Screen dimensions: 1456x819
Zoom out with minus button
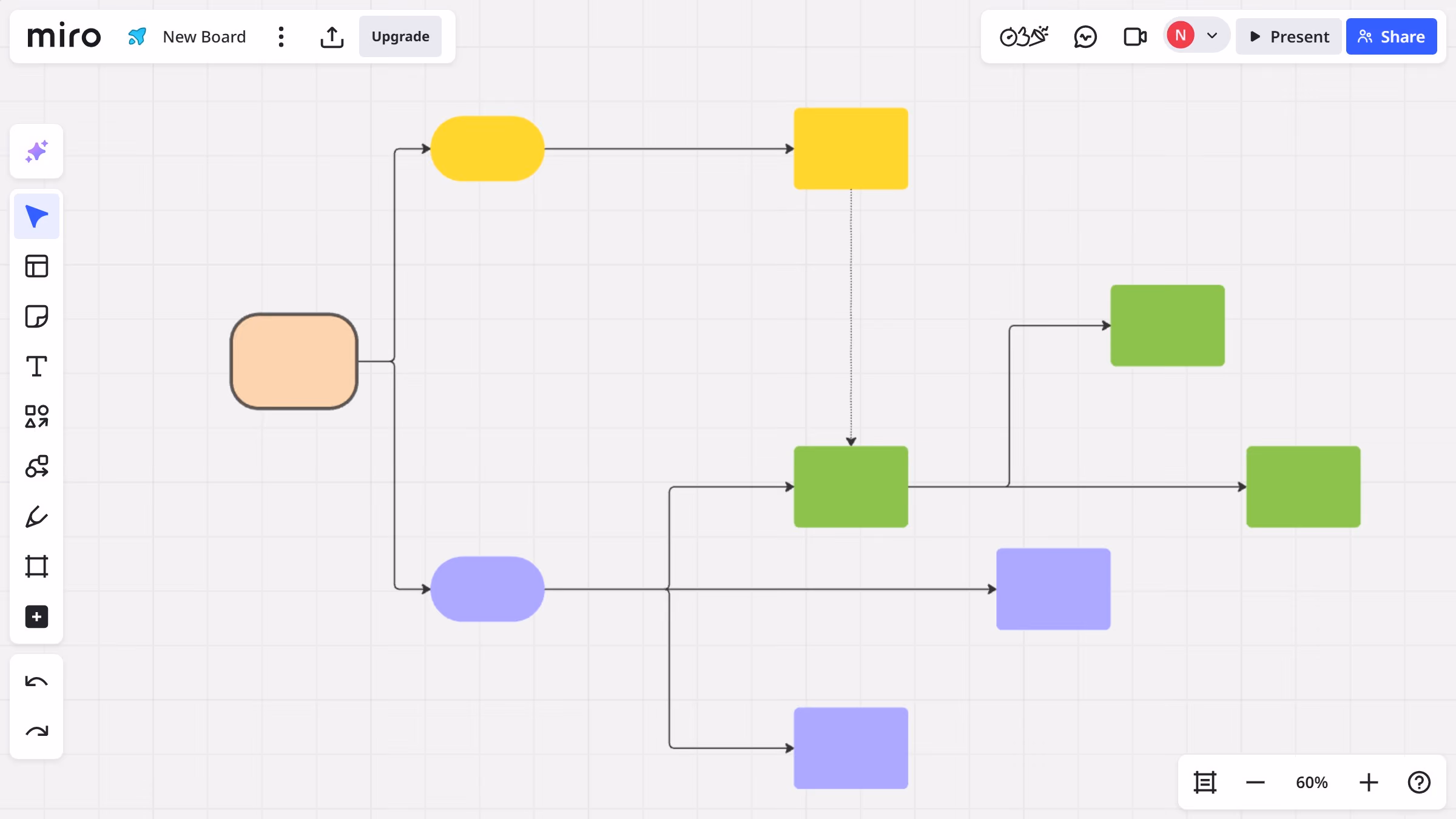click(1255, 783)
